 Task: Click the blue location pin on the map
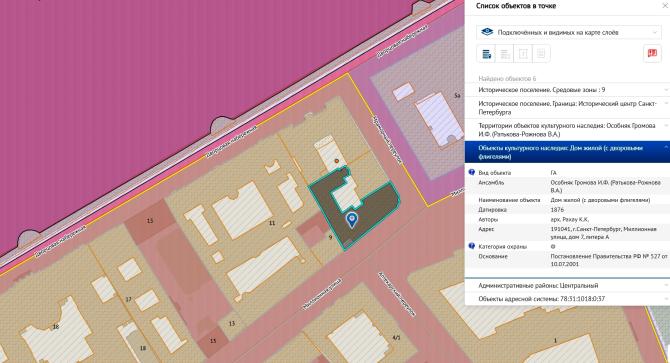352,220
